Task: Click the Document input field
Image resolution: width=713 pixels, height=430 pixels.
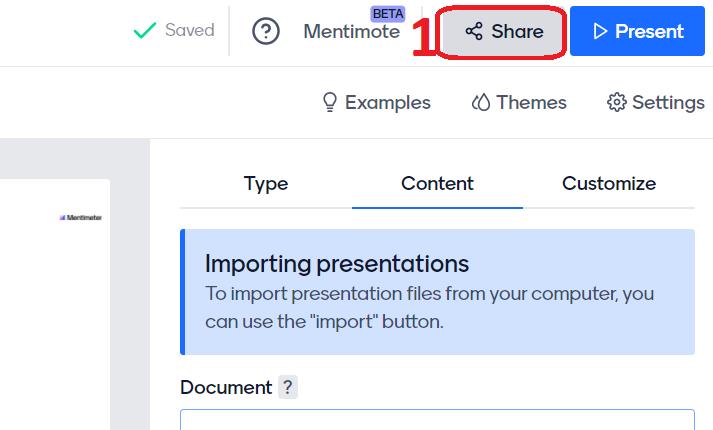Action: (437, 420)
